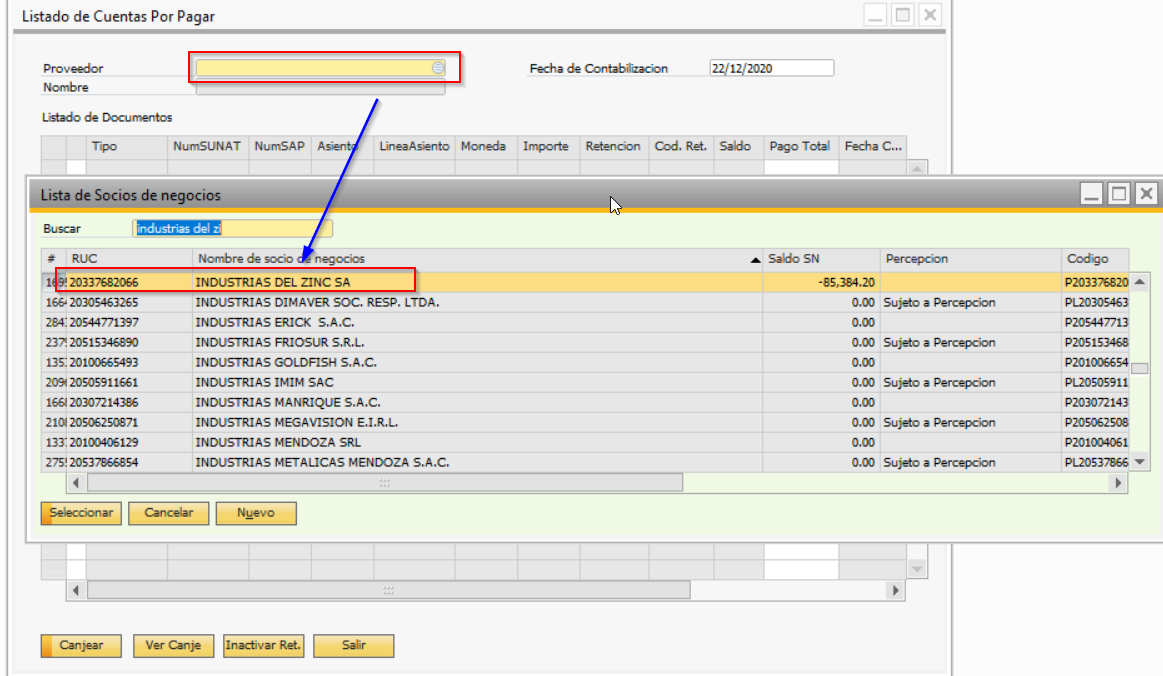Screen dimensions: 1163x676
Task: Click the Nuevo button
Action: click(x=256, y=513)
